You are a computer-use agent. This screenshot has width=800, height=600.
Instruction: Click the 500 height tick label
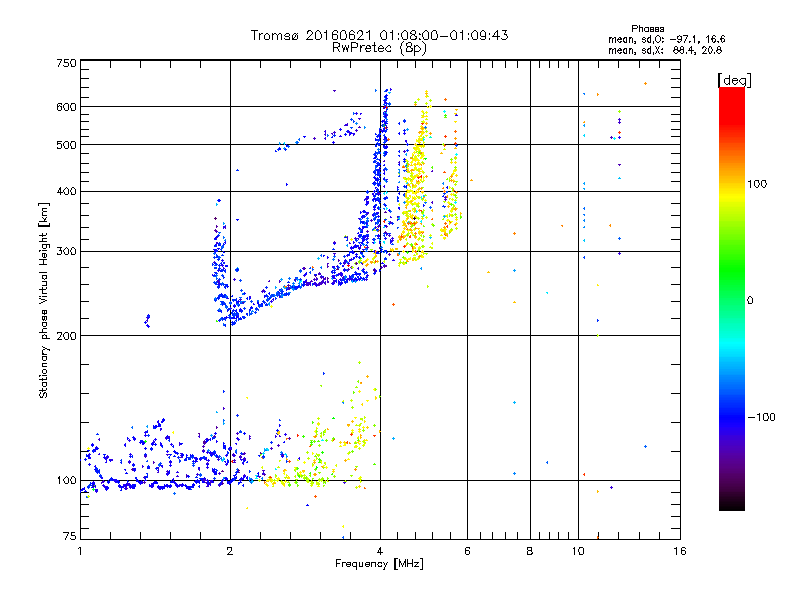click(66, 145)
